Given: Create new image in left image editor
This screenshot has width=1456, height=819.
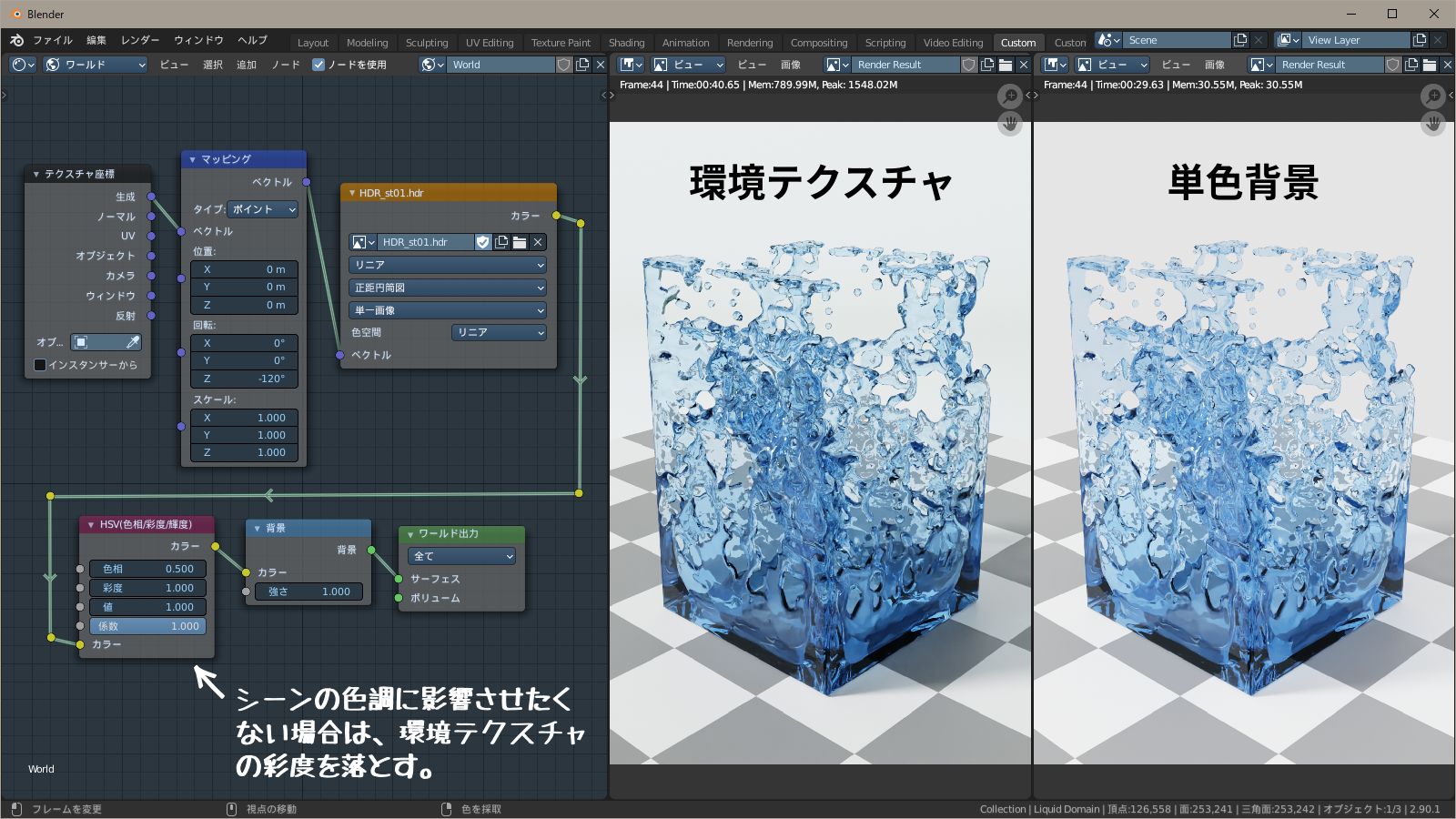Looking at the screenshot, I should coord(987,65).
